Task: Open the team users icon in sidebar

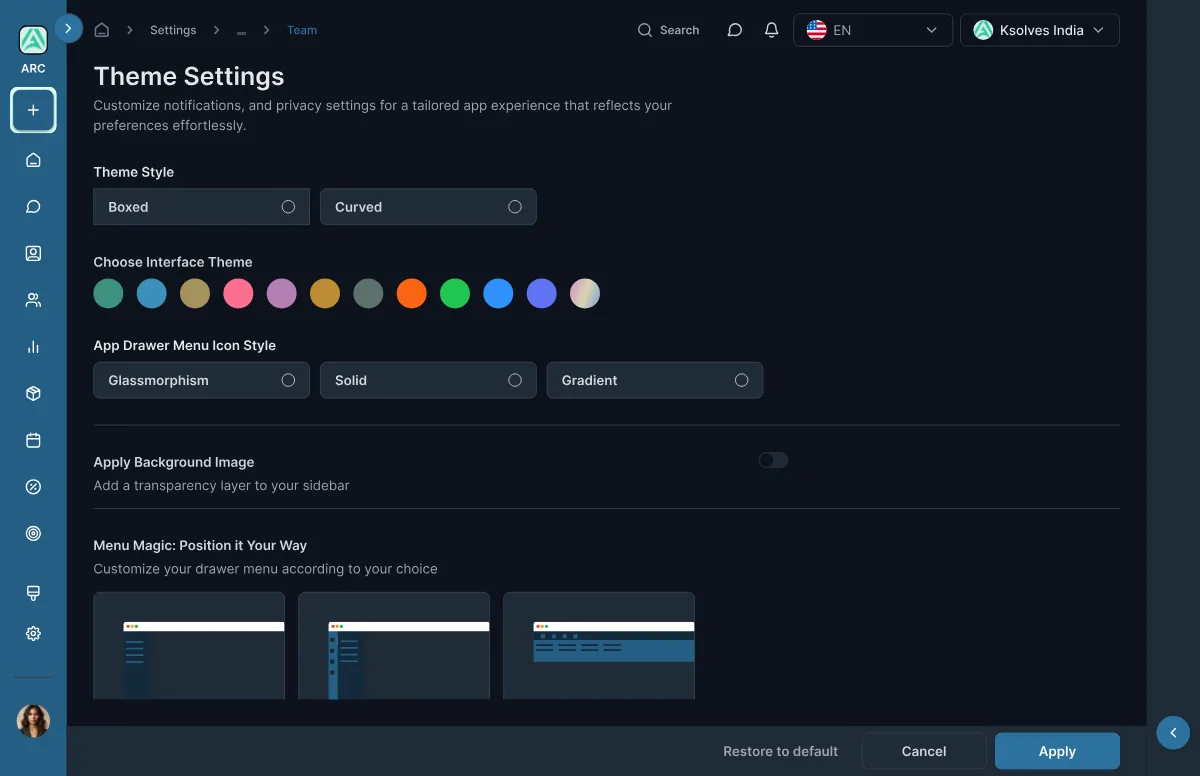Action: (33, 300)
